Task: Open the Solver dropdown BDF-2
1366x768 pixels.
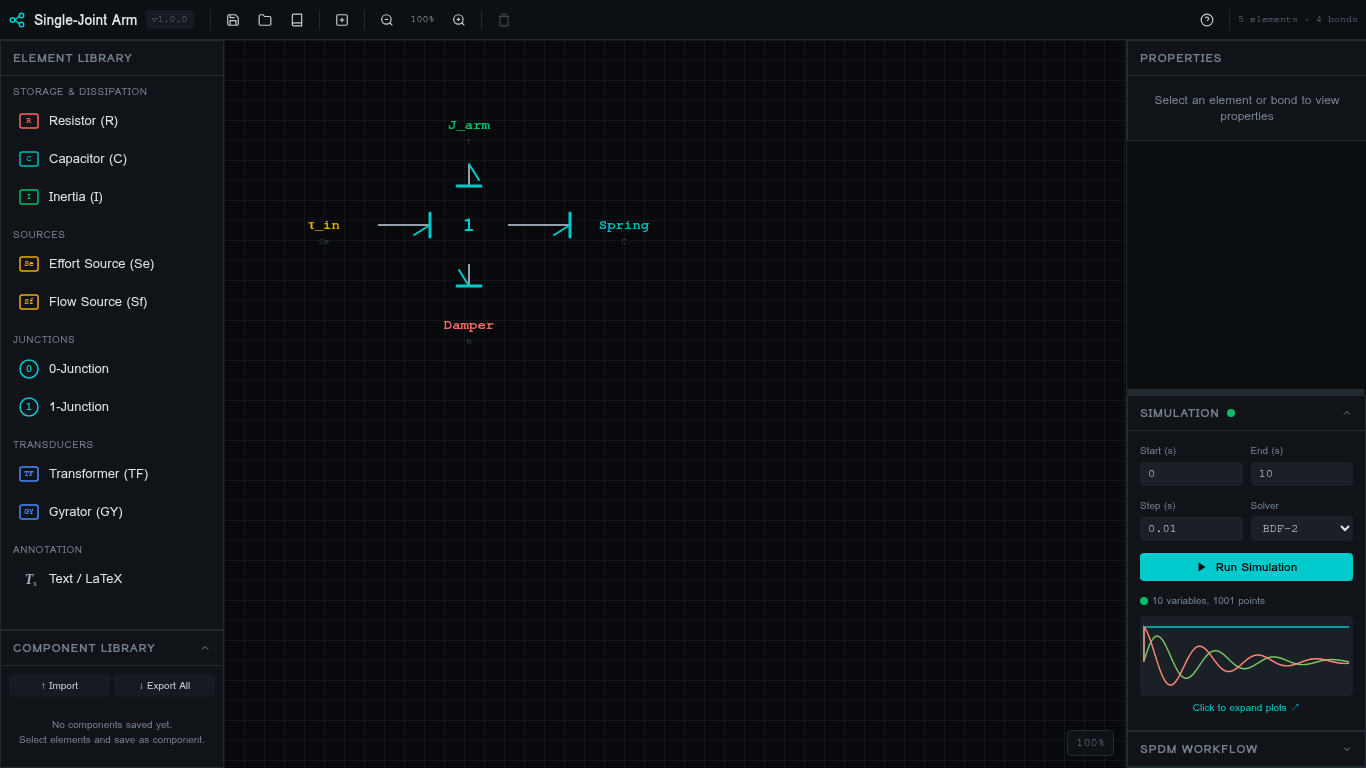Action: click(1301, 528)
